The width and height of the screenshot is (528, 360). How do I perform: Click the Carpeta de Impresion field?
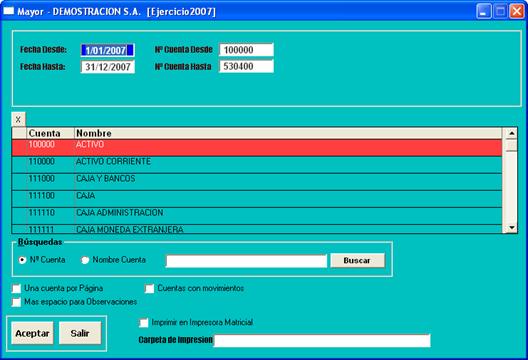tap(322, 340)
